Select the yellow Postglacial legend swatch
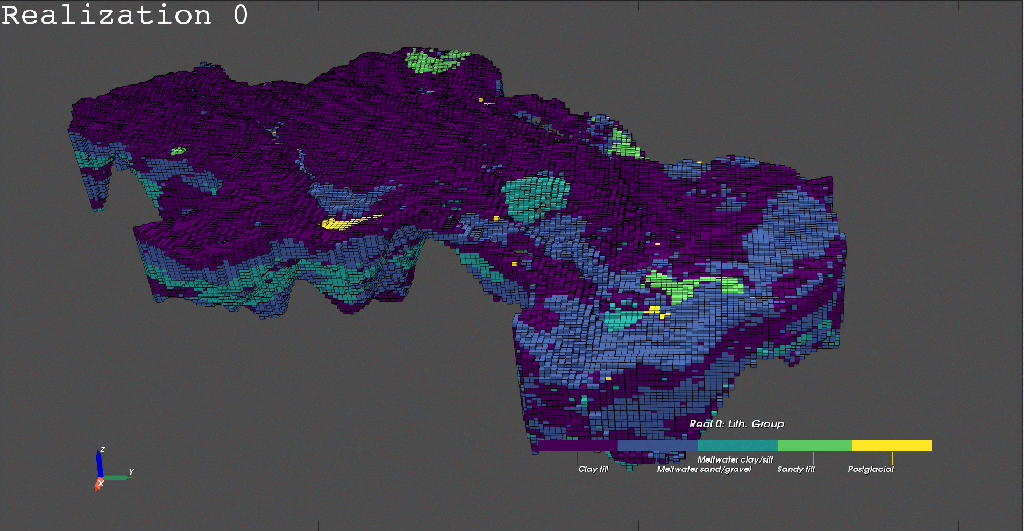The image size is (1024, 531). 891,445
